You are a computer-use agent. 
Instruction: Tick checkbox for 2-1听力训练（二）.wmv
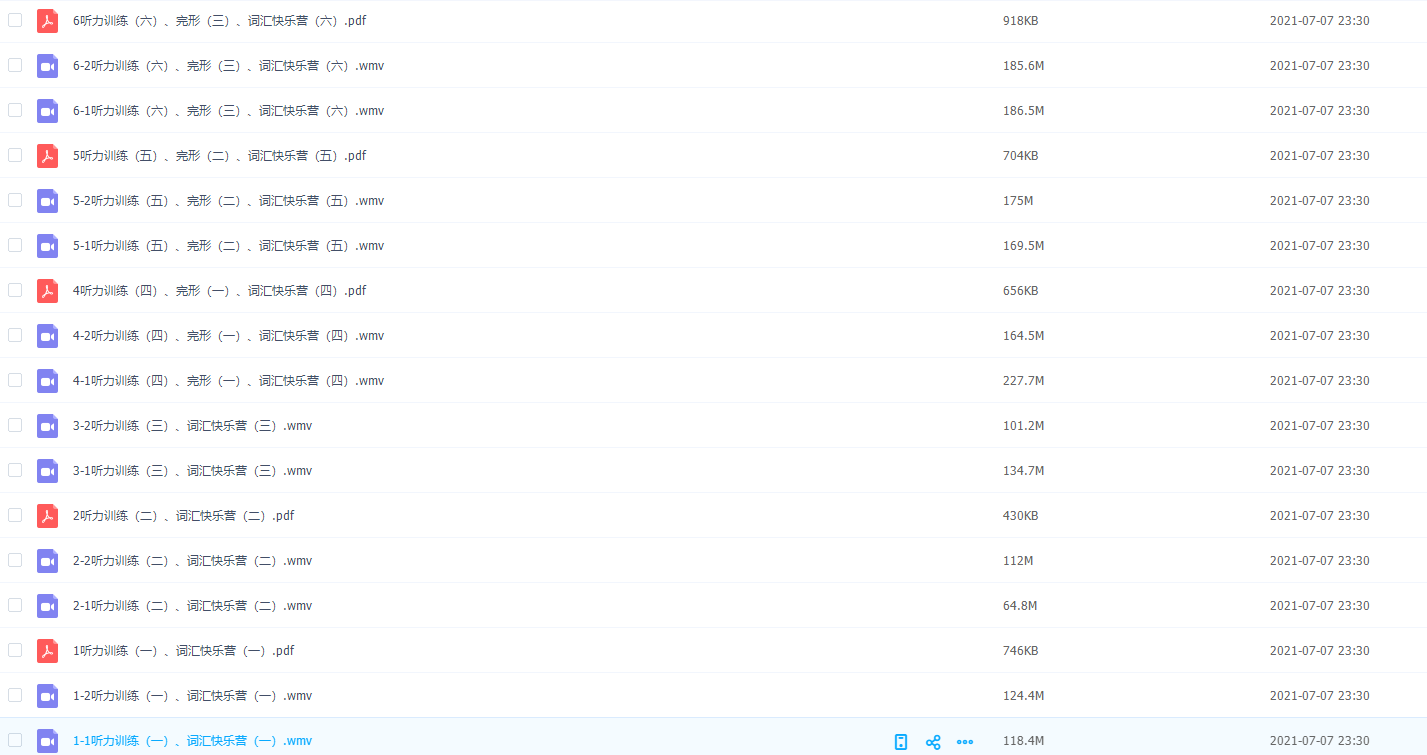pos(15,605)
